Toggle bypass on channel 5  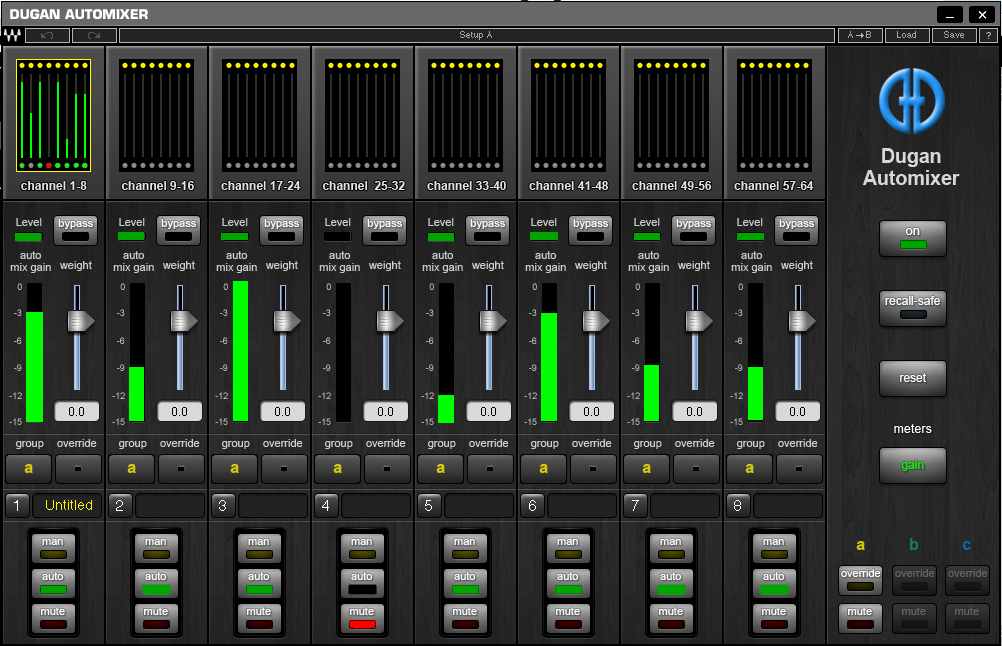point(488,230)
